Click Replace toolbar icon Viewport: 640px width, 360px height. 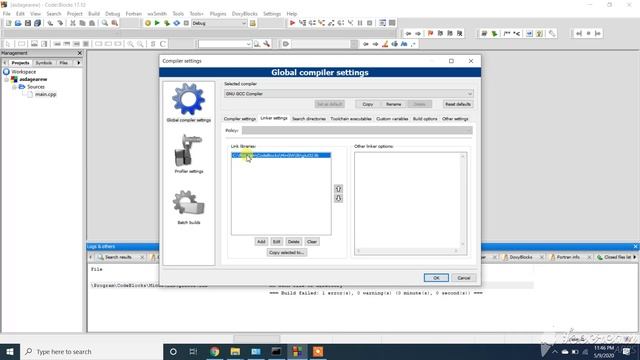coord(115,23)
